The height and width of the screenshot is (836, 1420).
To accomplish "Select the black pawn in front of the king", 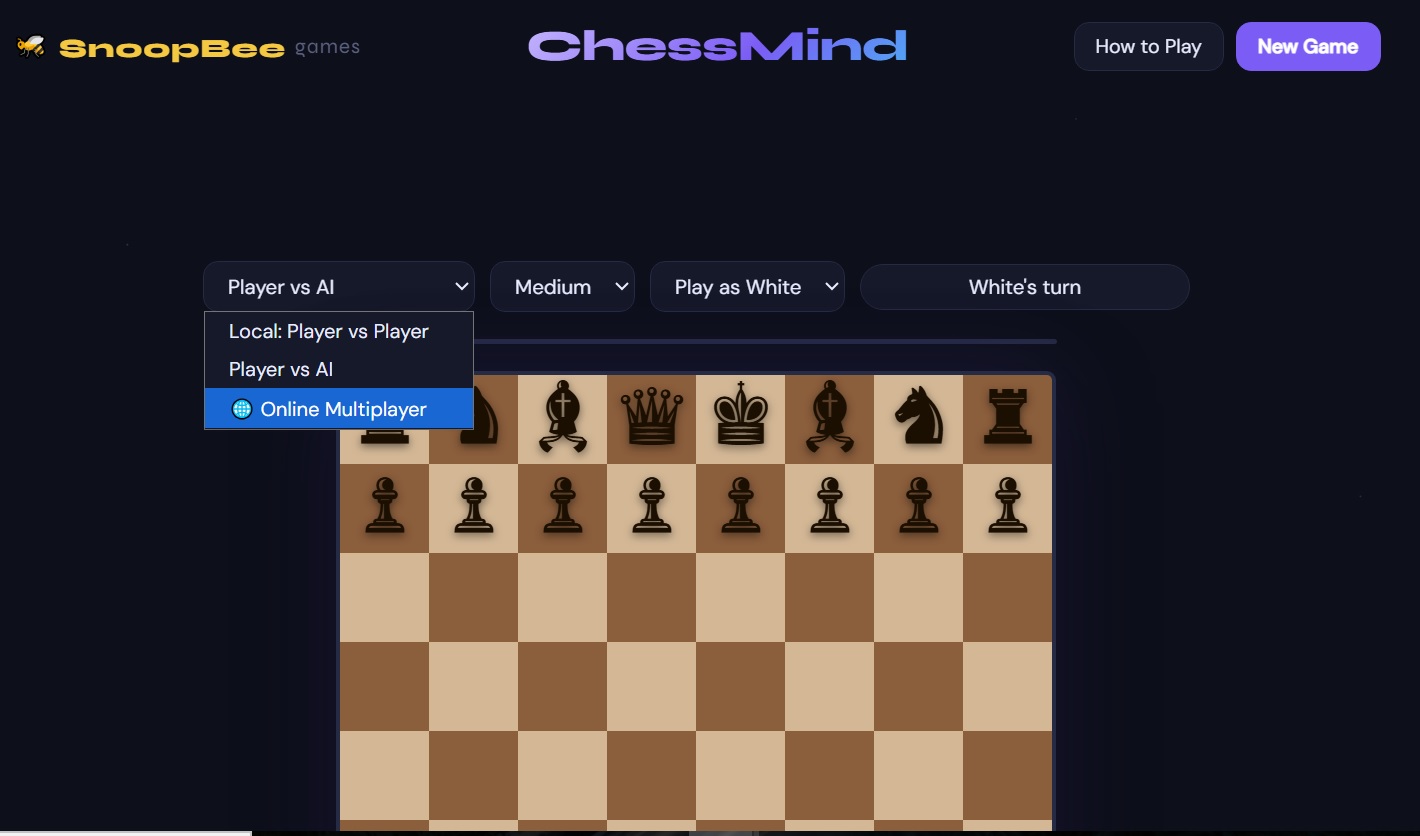I will click(740, 505).
